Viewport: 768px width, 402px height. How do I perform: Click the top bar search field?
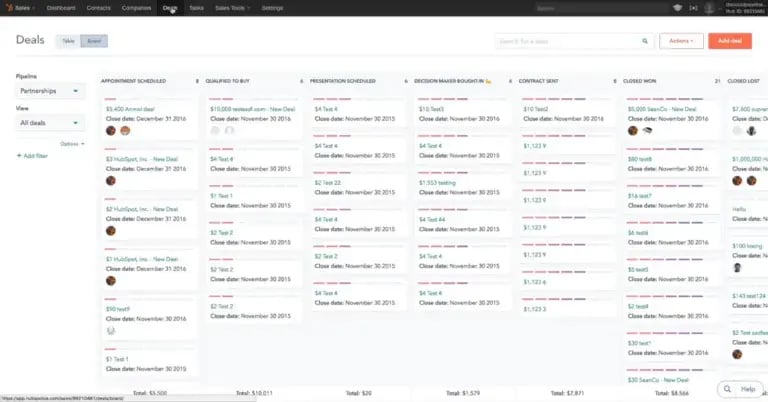click(x=600, y=8)
